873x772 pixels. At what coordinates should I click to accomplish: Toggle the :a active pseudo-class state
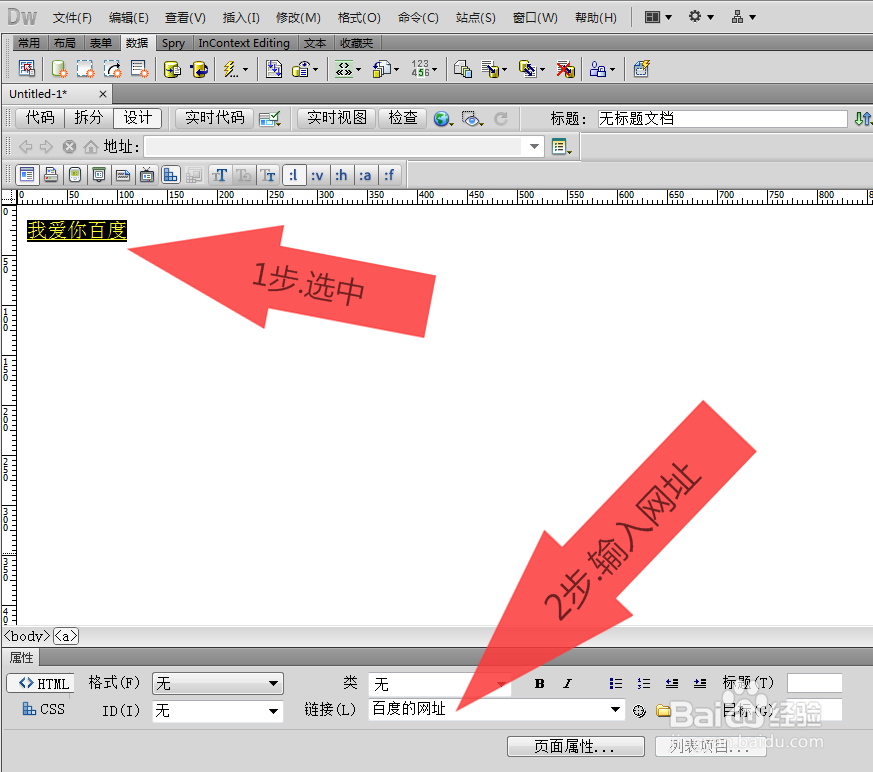[365, 175]
